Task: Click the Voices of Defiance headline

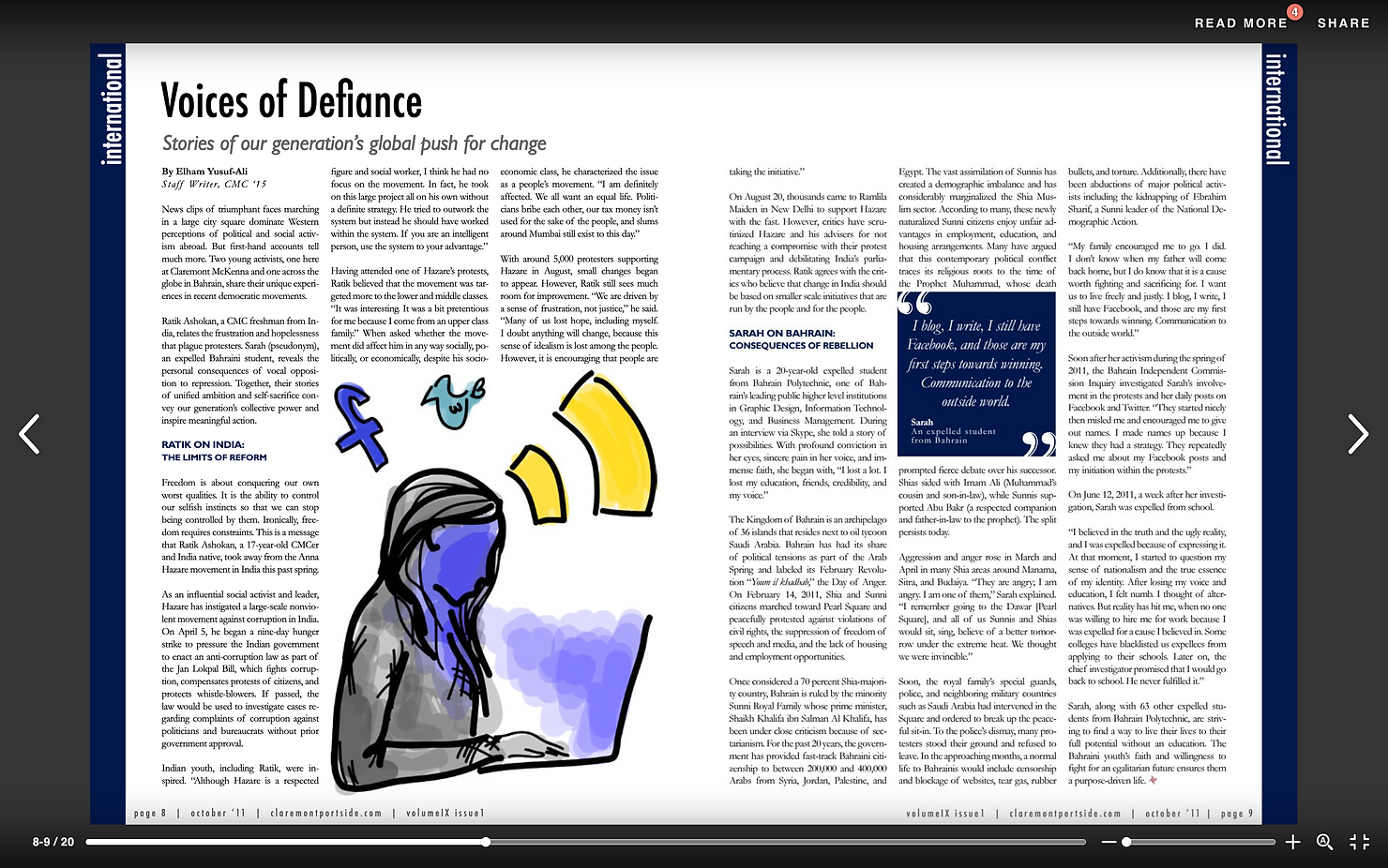Action: 292,100
